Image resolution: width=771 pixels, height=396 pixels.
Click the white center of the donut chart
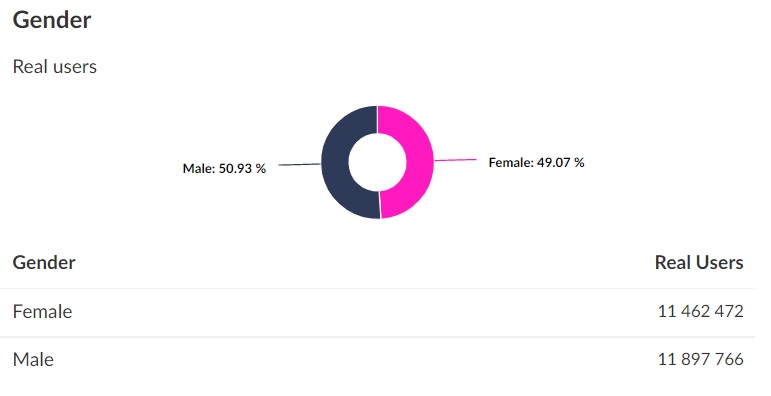coord(378,162)
